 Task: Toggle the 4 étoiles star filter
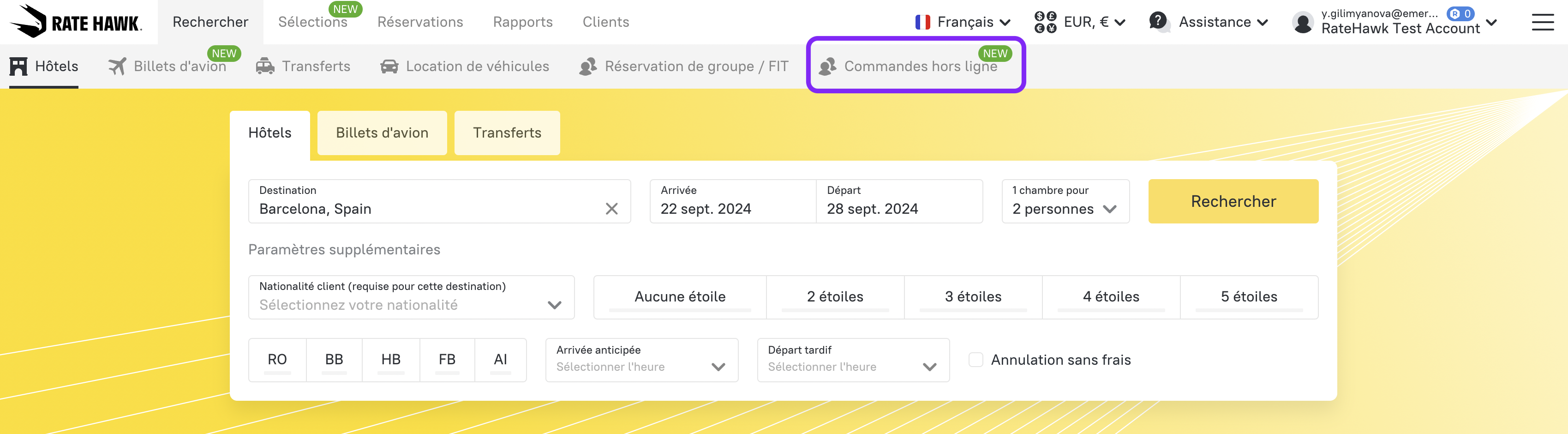(x=1110, y=297)
